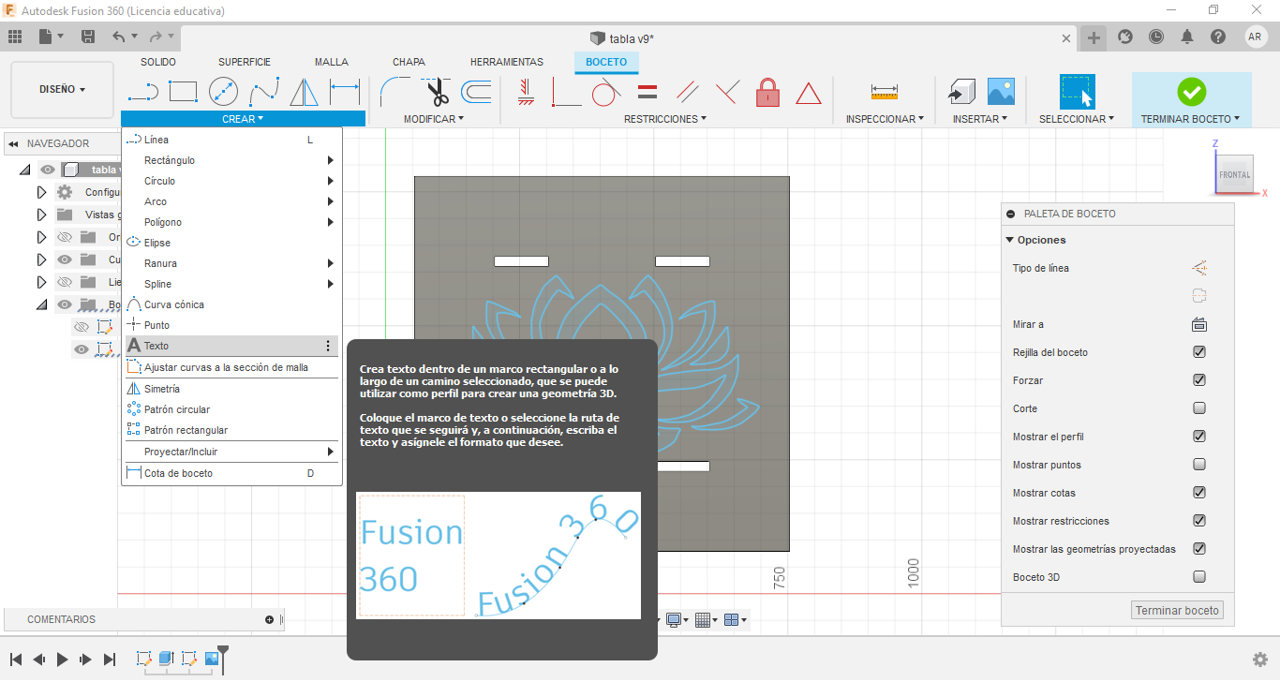
Task: Enable the Corte checkbox
Action: 1199,408
